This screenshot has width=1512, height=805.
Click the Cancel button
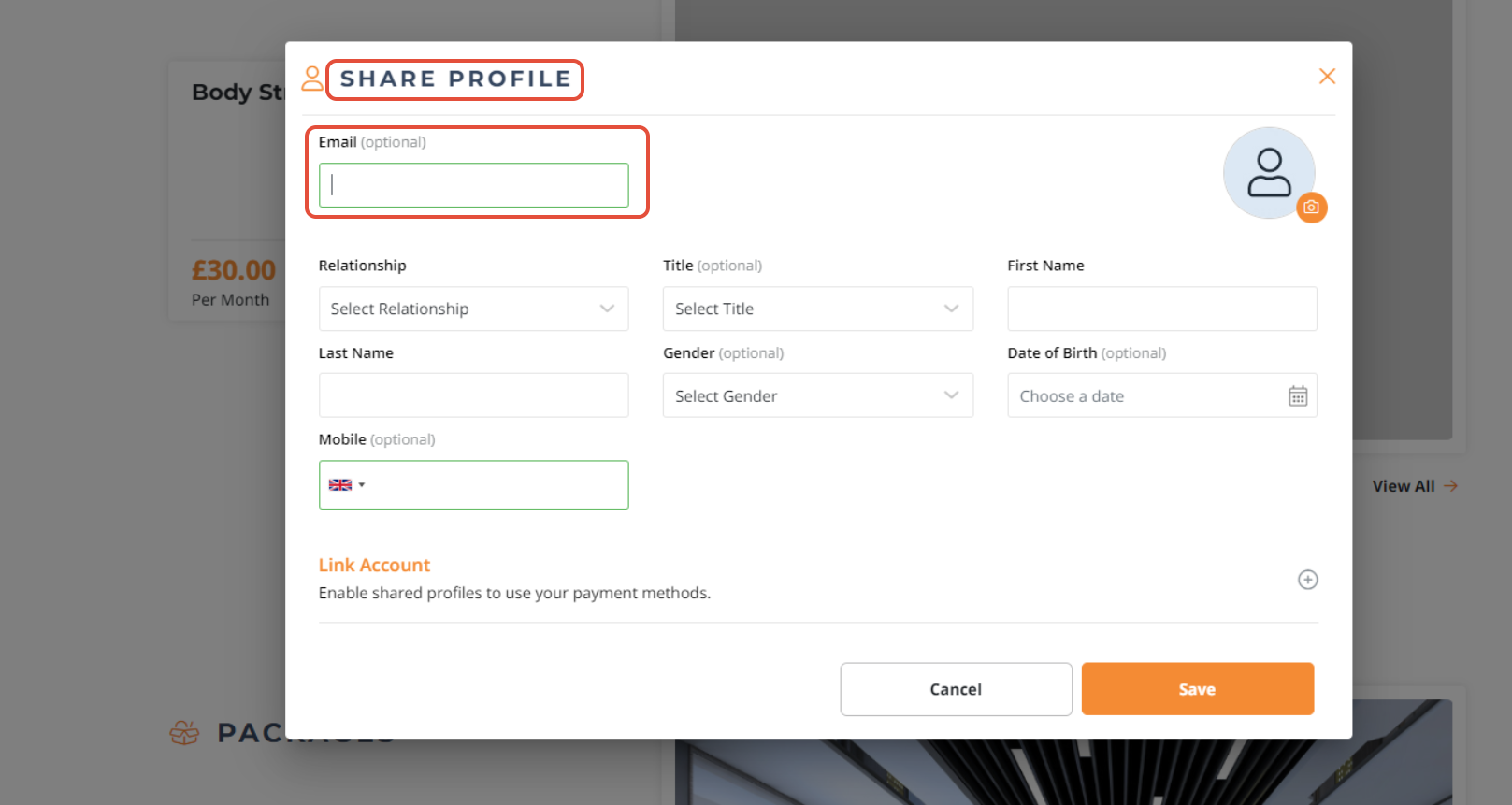[x=956, y=689]
